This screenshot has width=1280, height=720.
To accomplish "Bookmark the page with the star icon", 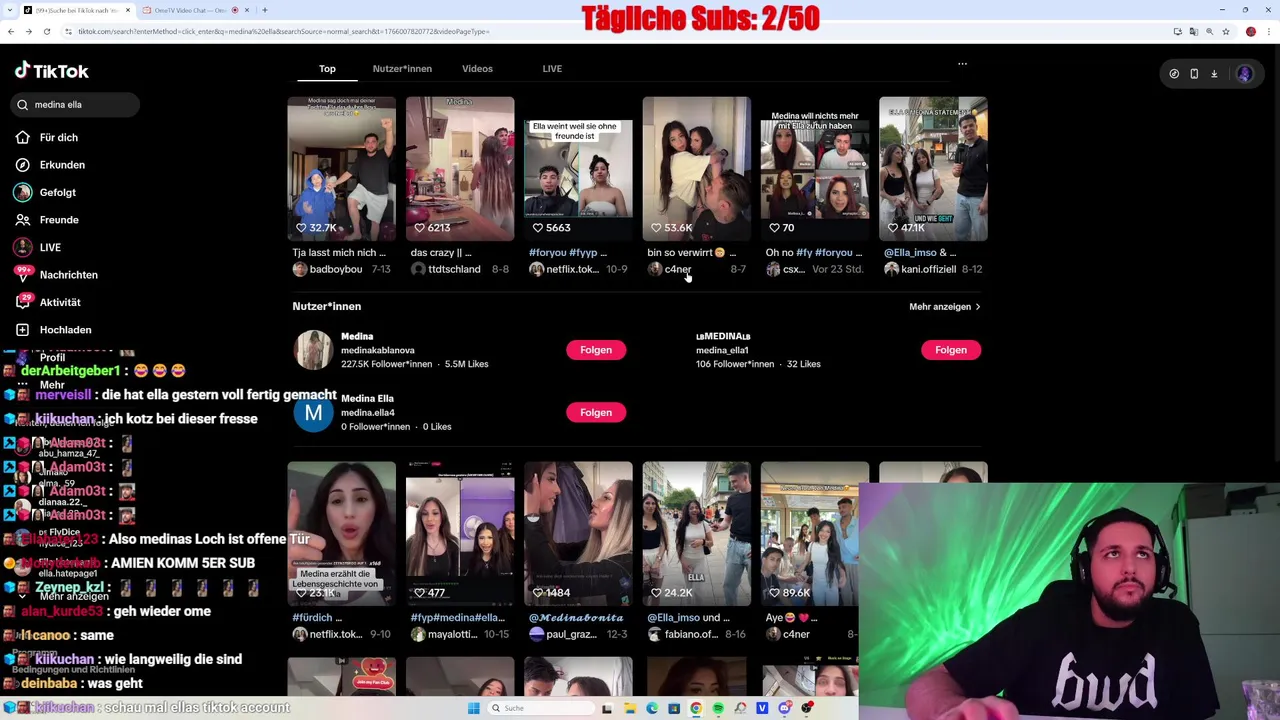I will (x=1226, y=32).
